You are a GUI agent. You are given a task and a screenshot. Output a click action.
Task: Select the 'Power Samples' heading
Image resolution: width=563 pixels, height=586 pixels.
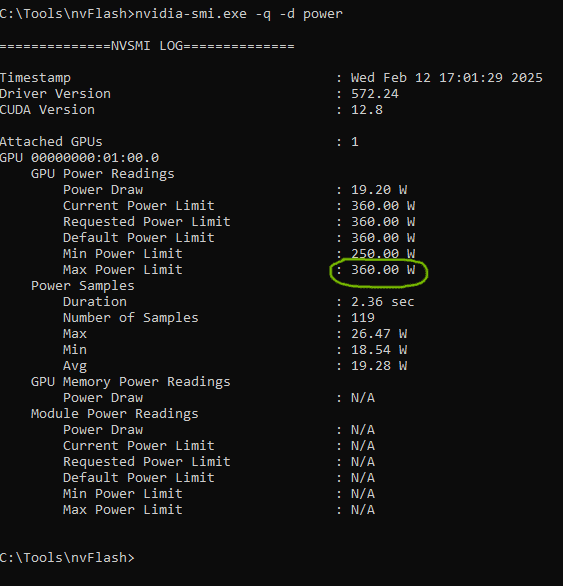pyautogui.click(x=83, y=286)
